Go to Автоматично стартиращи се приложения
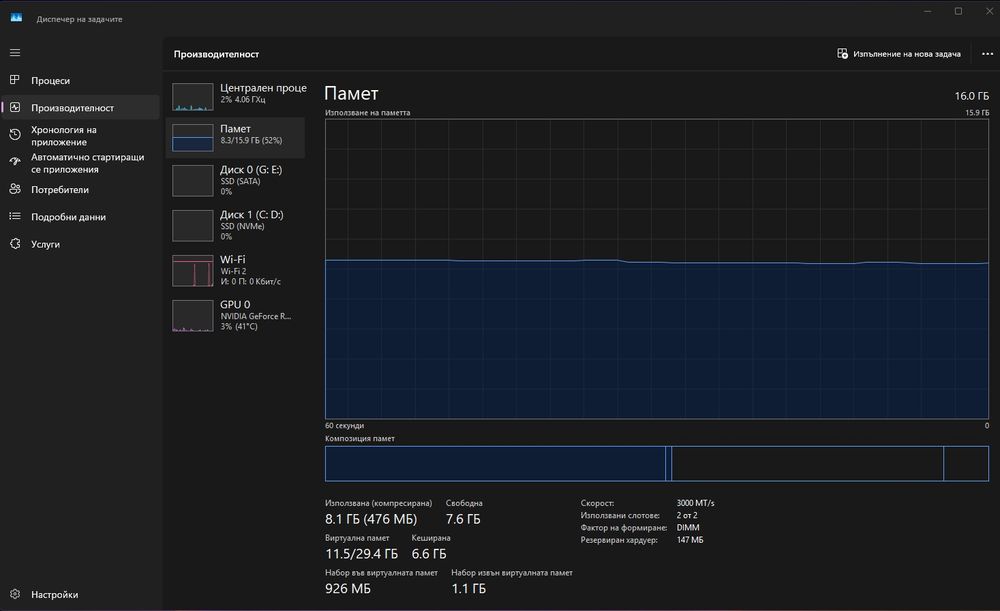 pyautogui.click(x=80, y=163)
